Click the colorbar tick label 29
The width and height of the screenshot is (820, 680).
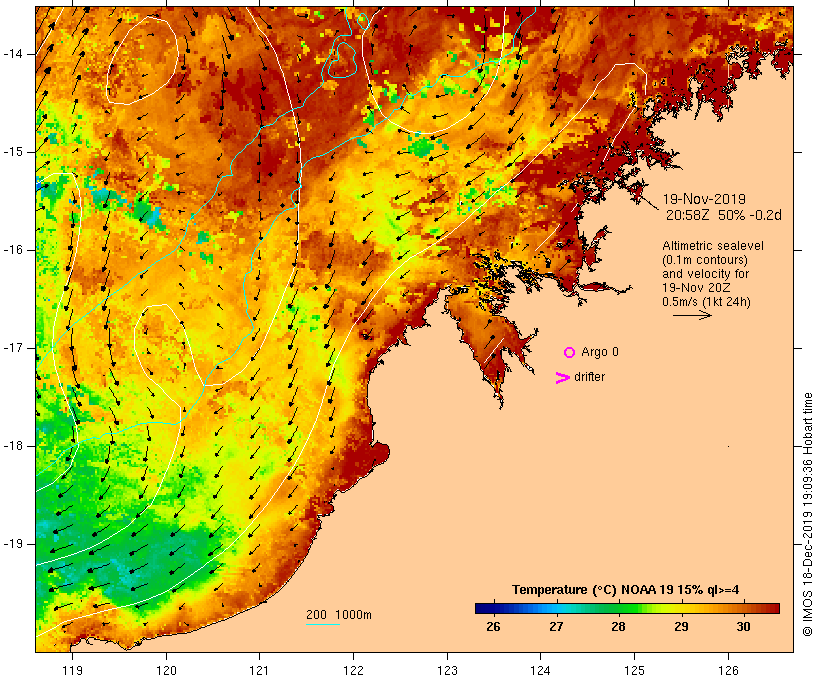[x=681, y=627]
